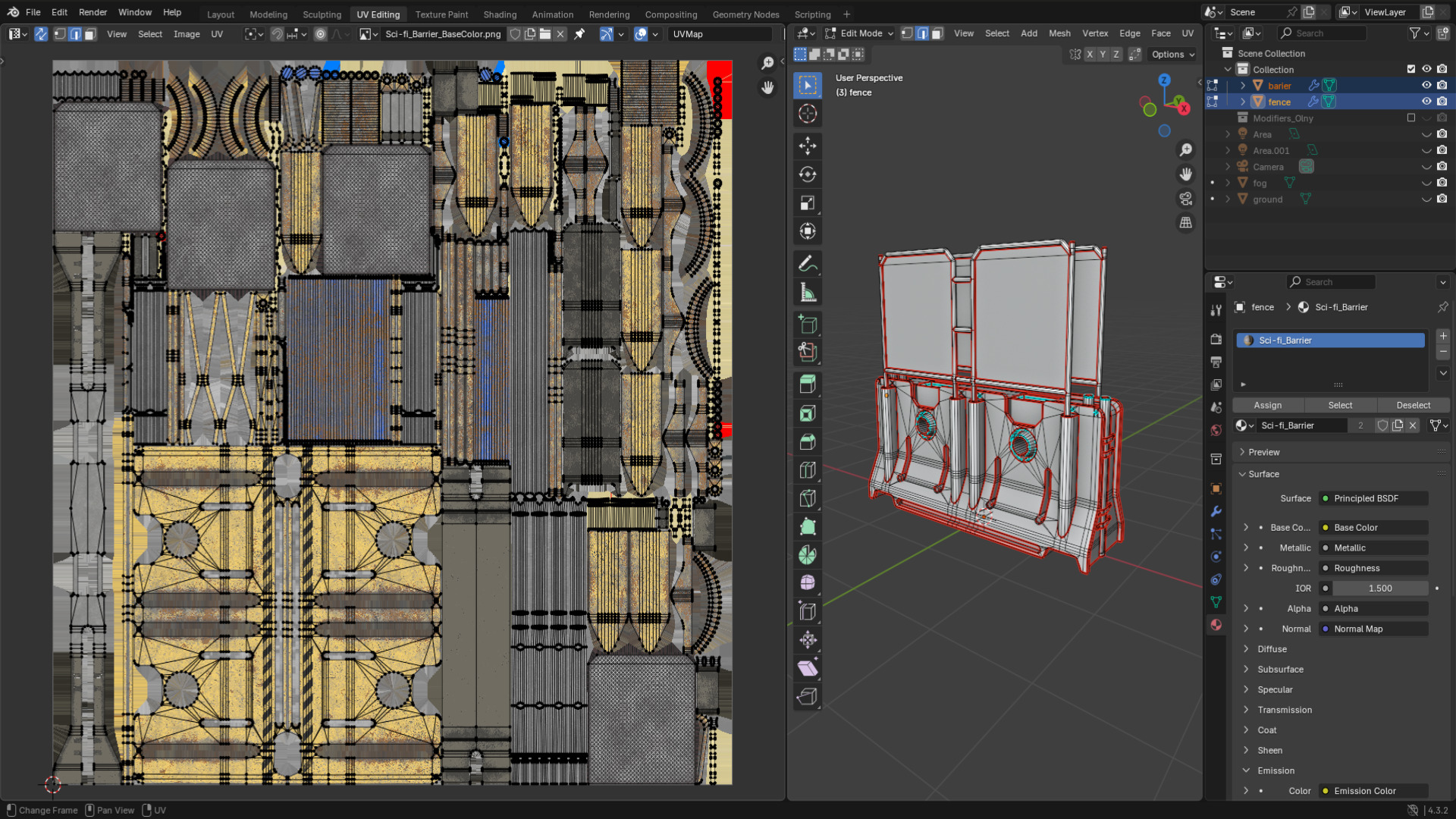Switch perspective/orthographic view with grid icon
The image size is (1456, 819).
pos(1186,223)
